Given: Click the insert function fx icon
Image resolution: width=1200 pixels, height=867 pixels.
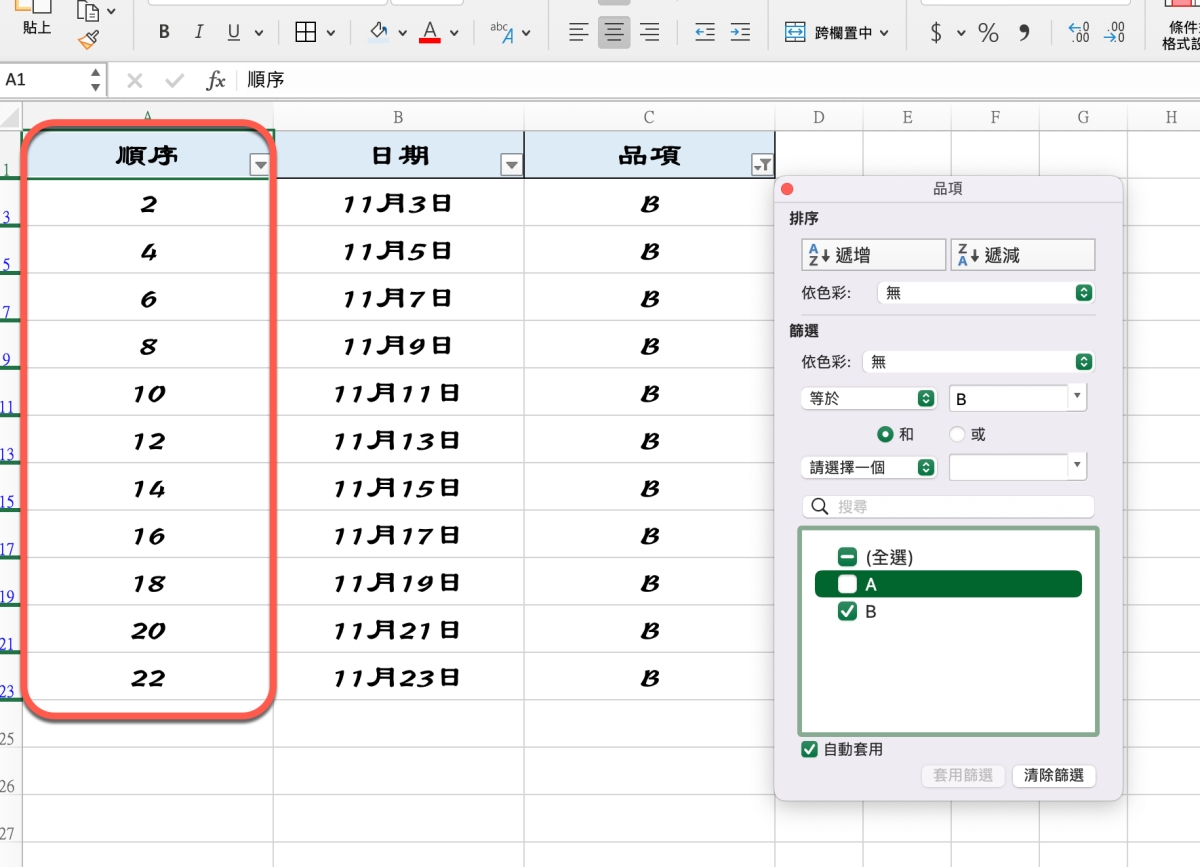Looking at the screenshot, I should tap(216, 80).
